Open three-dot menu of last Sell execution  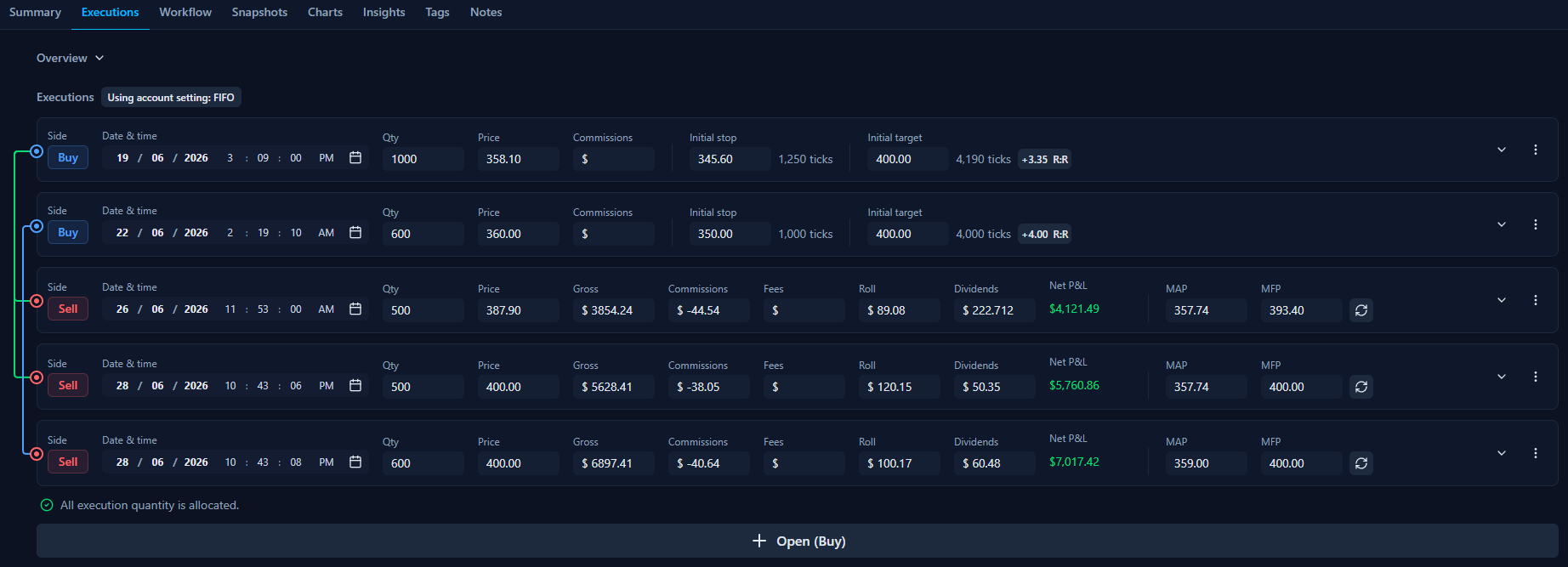coord(1535,453)
